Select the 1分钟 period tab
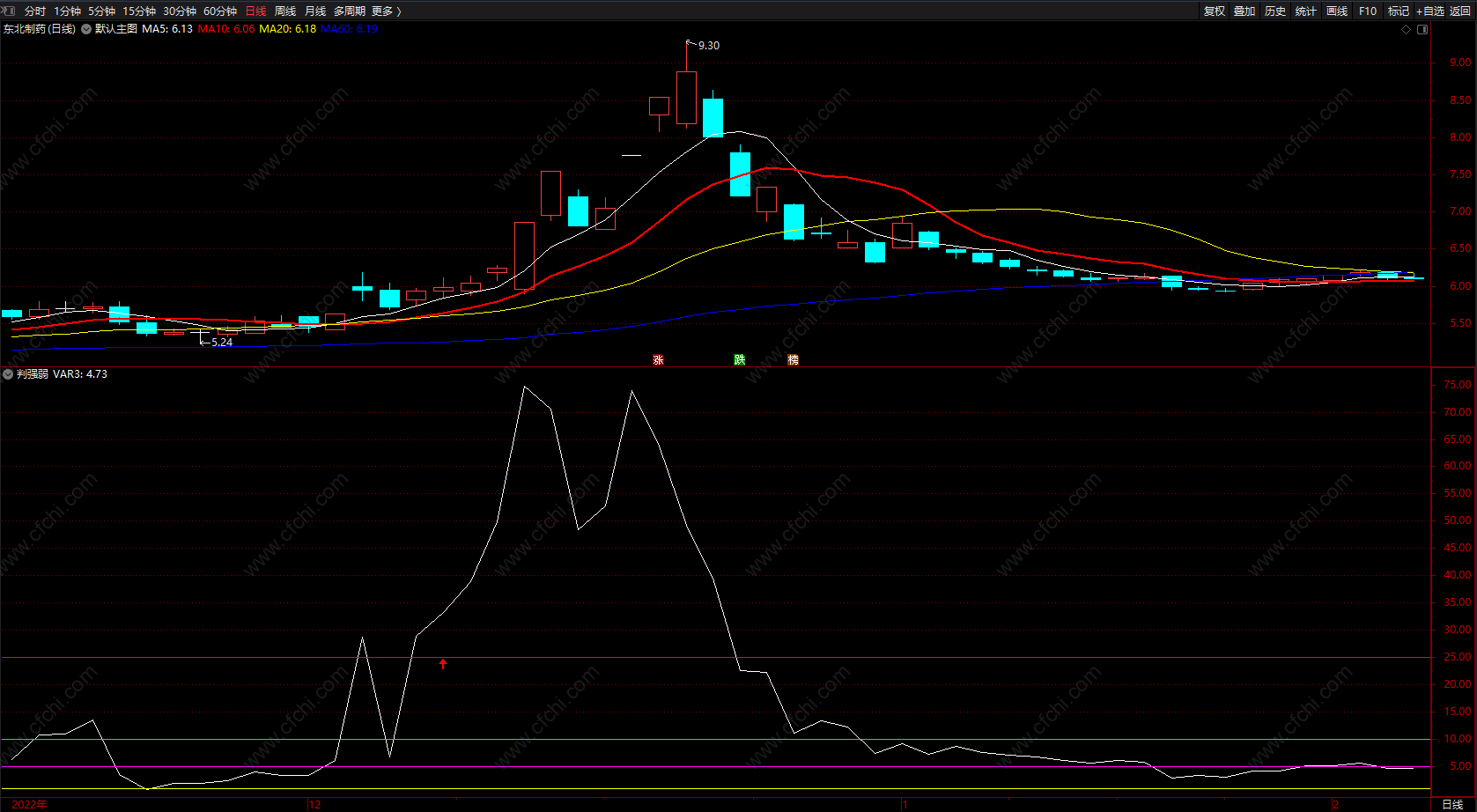 tap(67, 11)
